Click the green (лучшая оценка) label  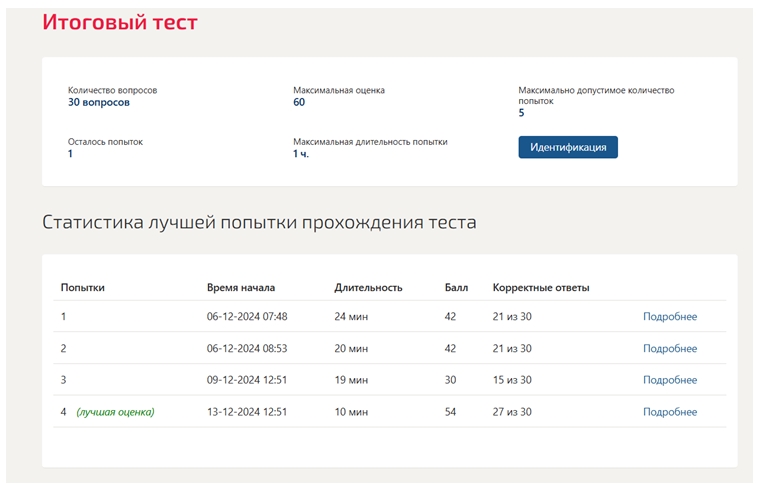pyautogui.click(x=115, y=412)
